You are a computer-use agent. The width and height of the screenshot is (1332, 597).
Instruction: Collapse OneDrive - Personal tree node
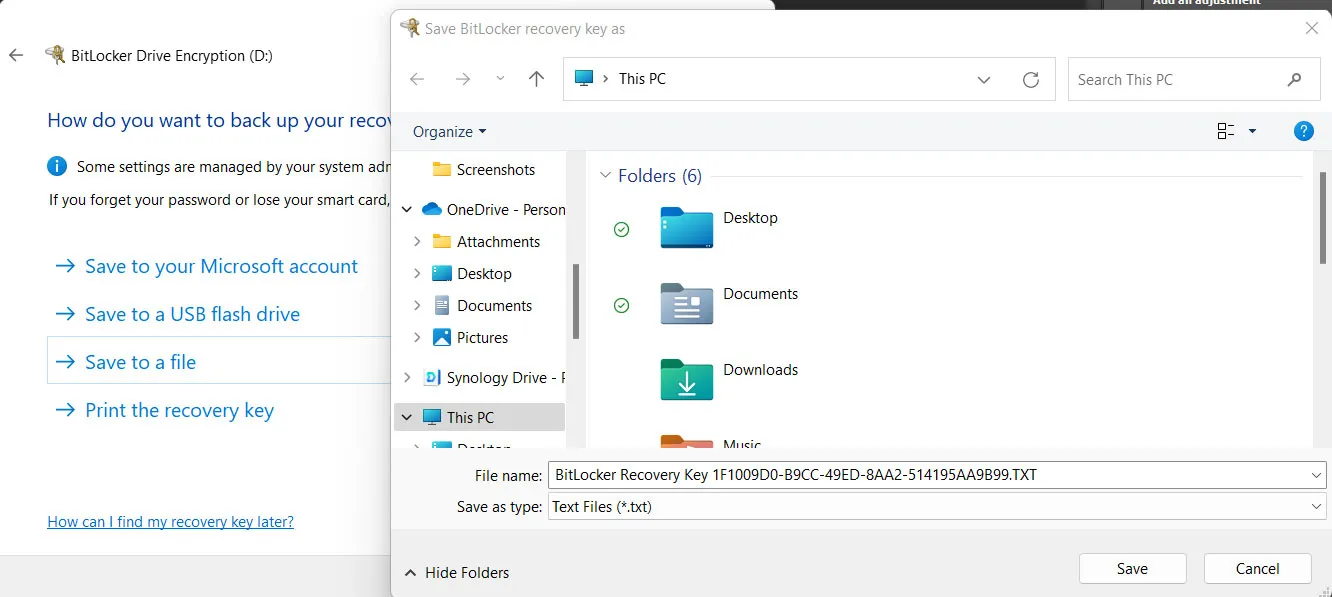click(x=406, y=210)
